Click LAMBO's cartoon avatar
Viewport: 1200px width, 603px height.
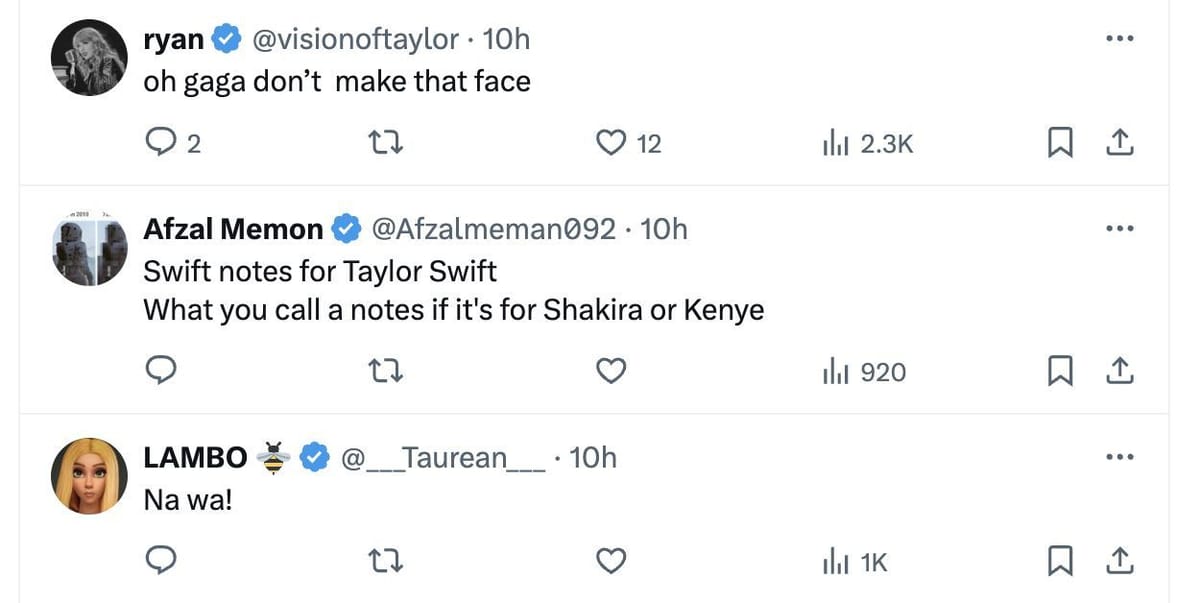coord(89,475)
